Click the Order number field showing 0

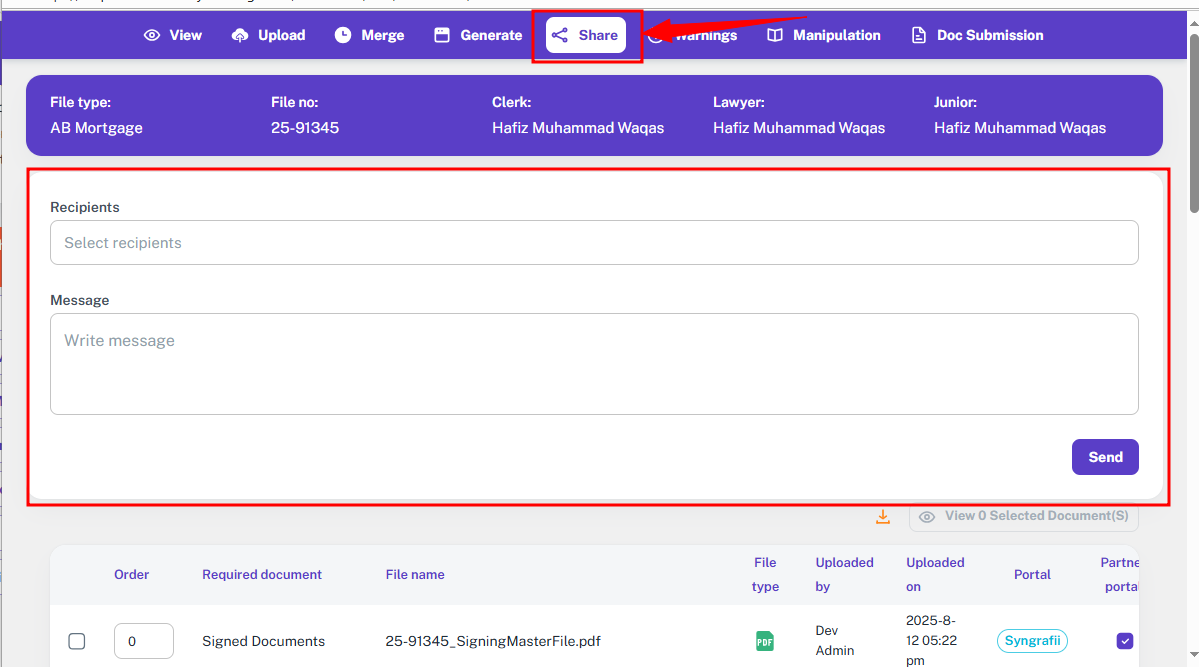pyautogui.click(x=144, y=641)
